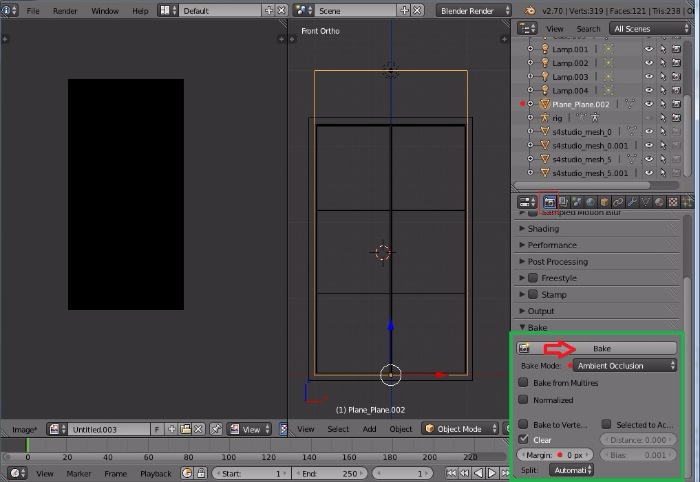
Task: Pin the Untitled.003 image in UV editor
Action: (x=217, y=429)
